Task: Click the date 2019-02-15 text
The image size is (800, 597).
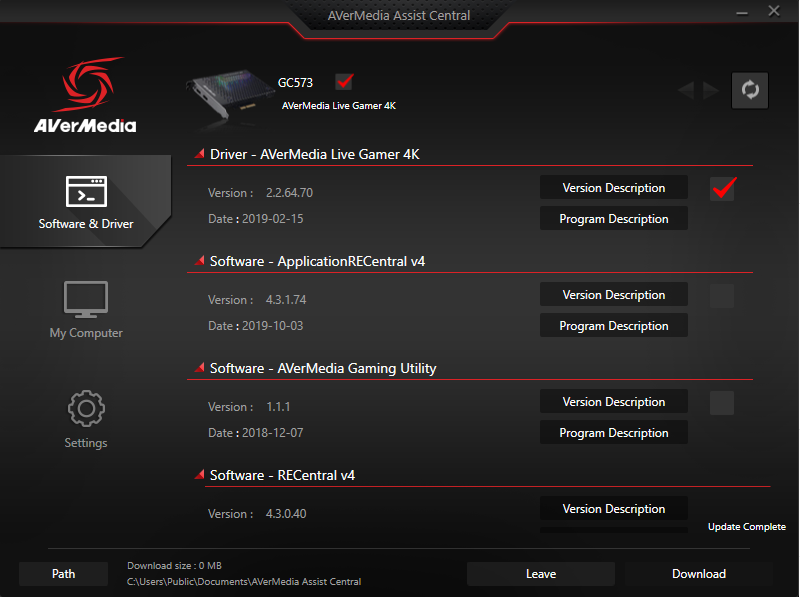Action: coord(272,219)
